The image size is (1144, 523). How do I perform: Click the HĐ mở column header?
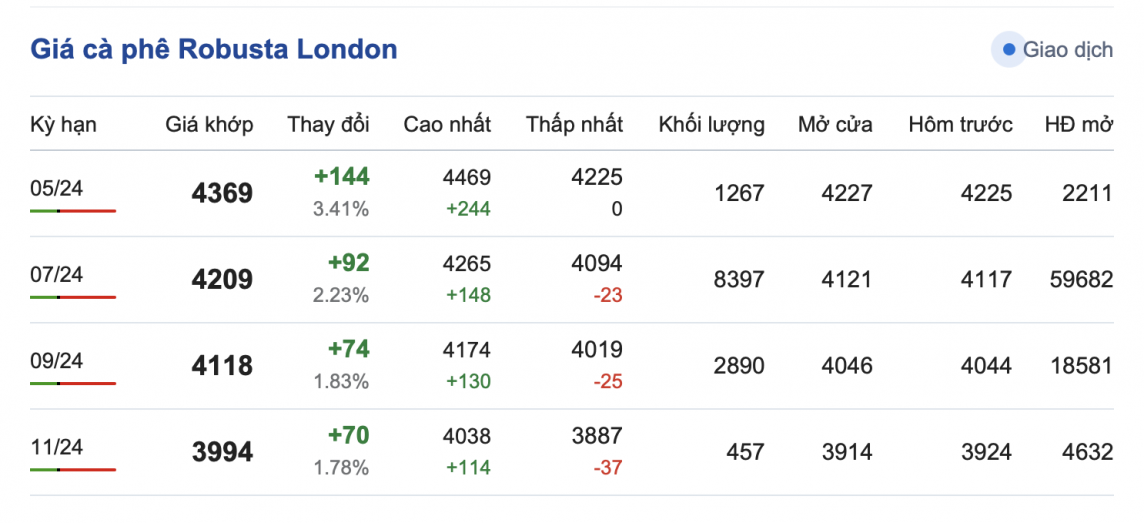(1078, 125)
